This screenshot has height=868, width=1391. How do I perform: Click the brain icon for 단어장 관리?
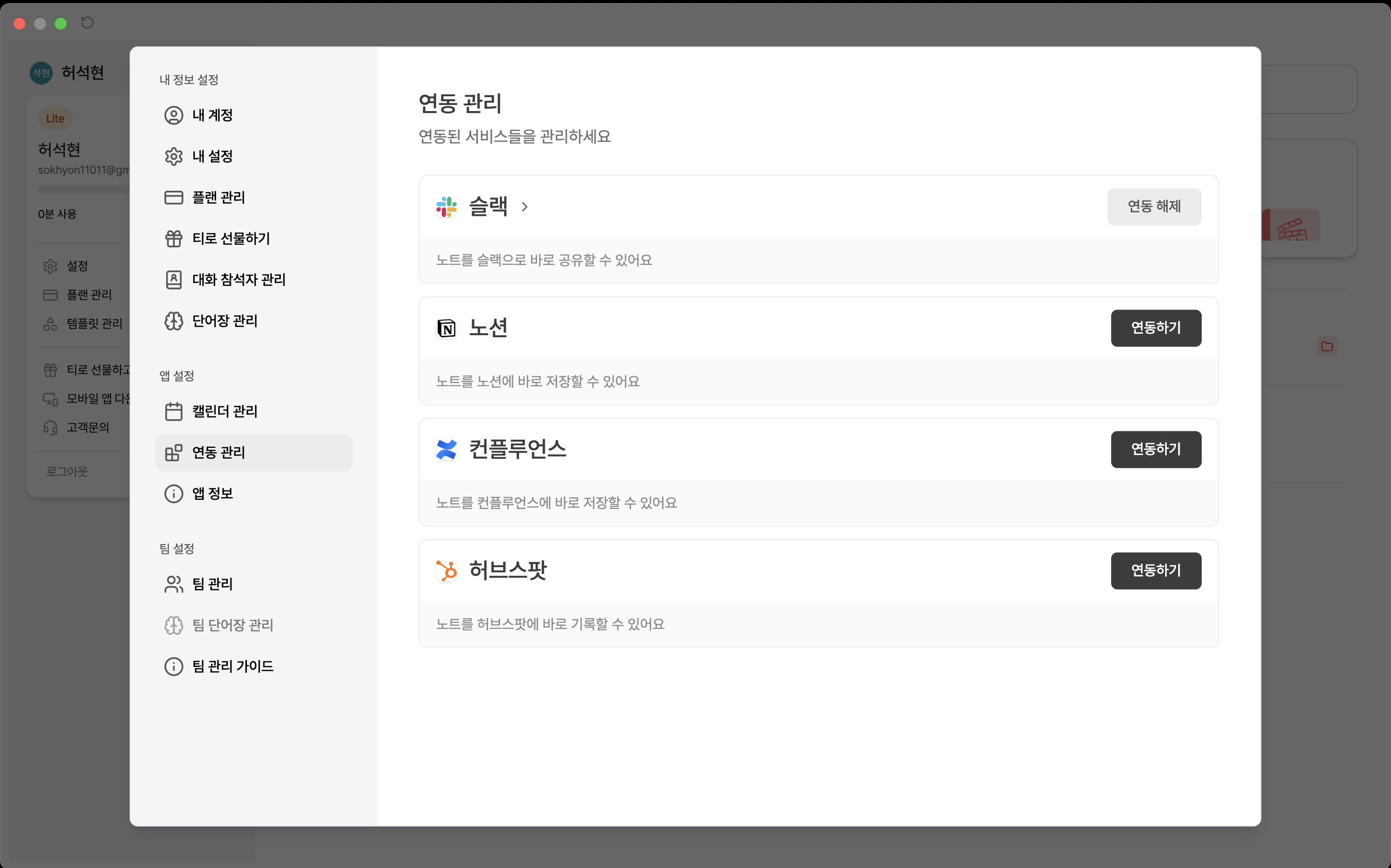coord(173,321)
